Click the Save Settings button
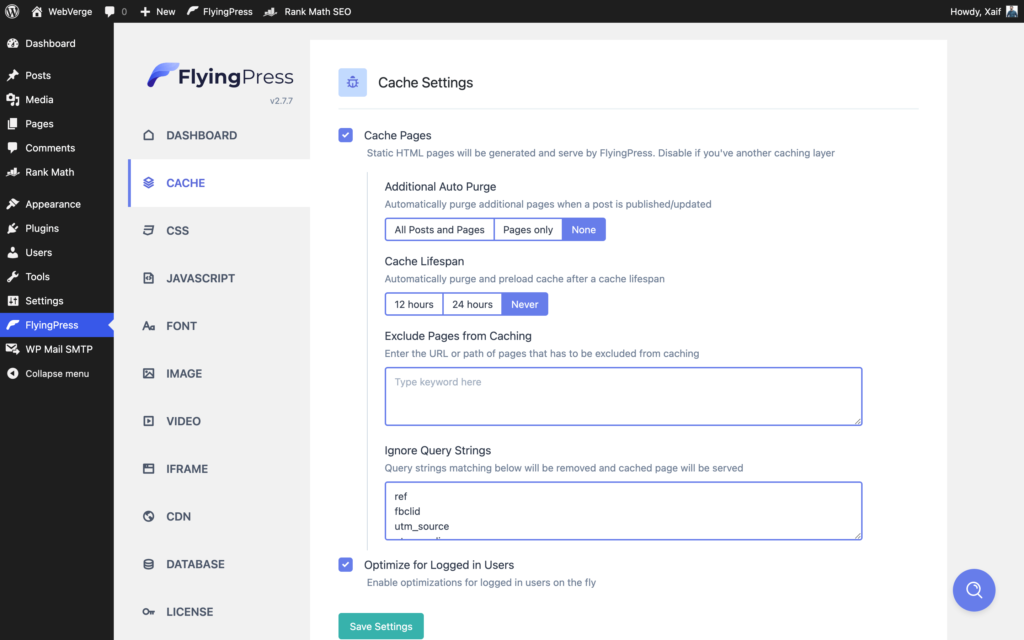The image size is (1024, 640). [x=381, y=625]
